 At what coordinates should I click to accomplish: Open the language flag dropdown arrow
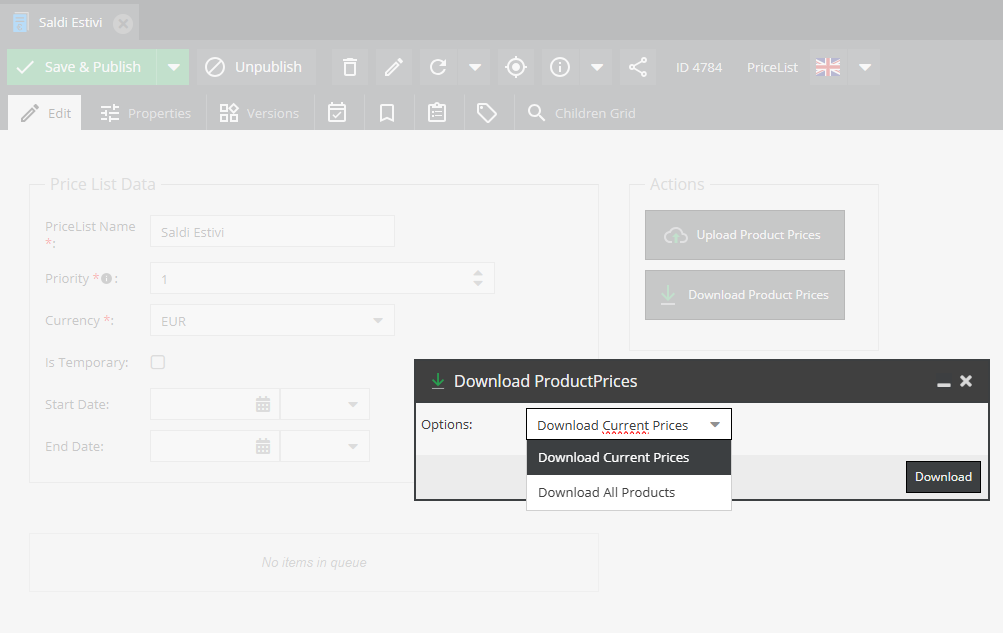[x=865, y=67]
